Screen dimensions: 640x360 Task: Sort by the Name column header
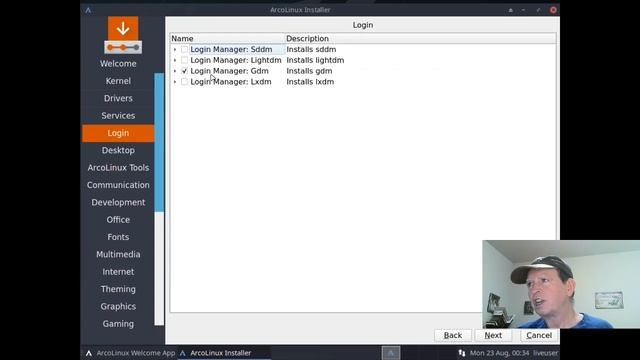click(227, 38)
